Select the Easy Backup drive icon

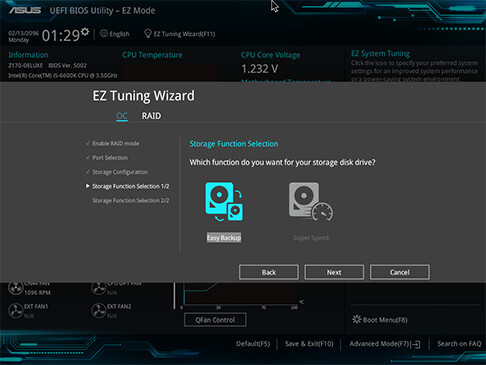click(x=224, y=201)
